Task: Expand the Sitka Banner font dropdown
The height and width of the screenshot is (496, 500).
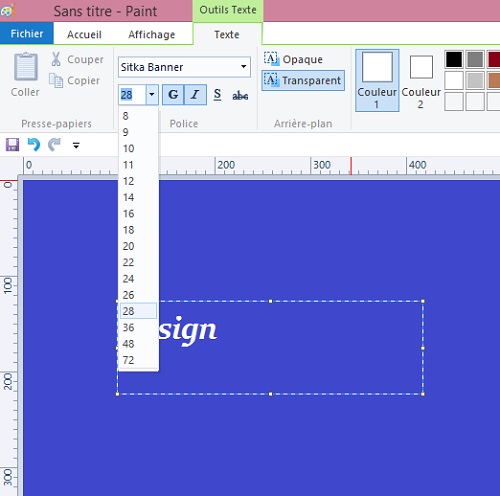Action: (244, 67)
